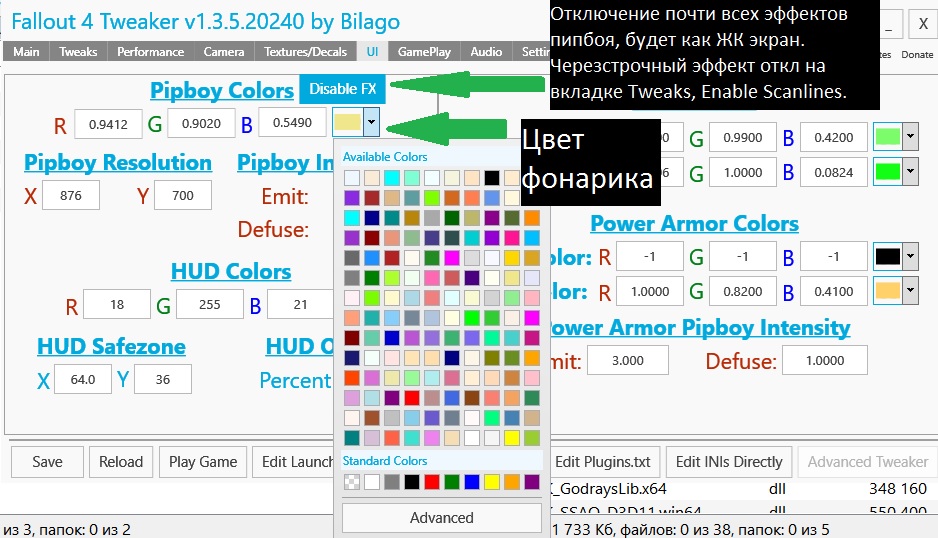Pick red in Standard Colors
Screen dimensions: 938x538
click(x=432, y=482)
